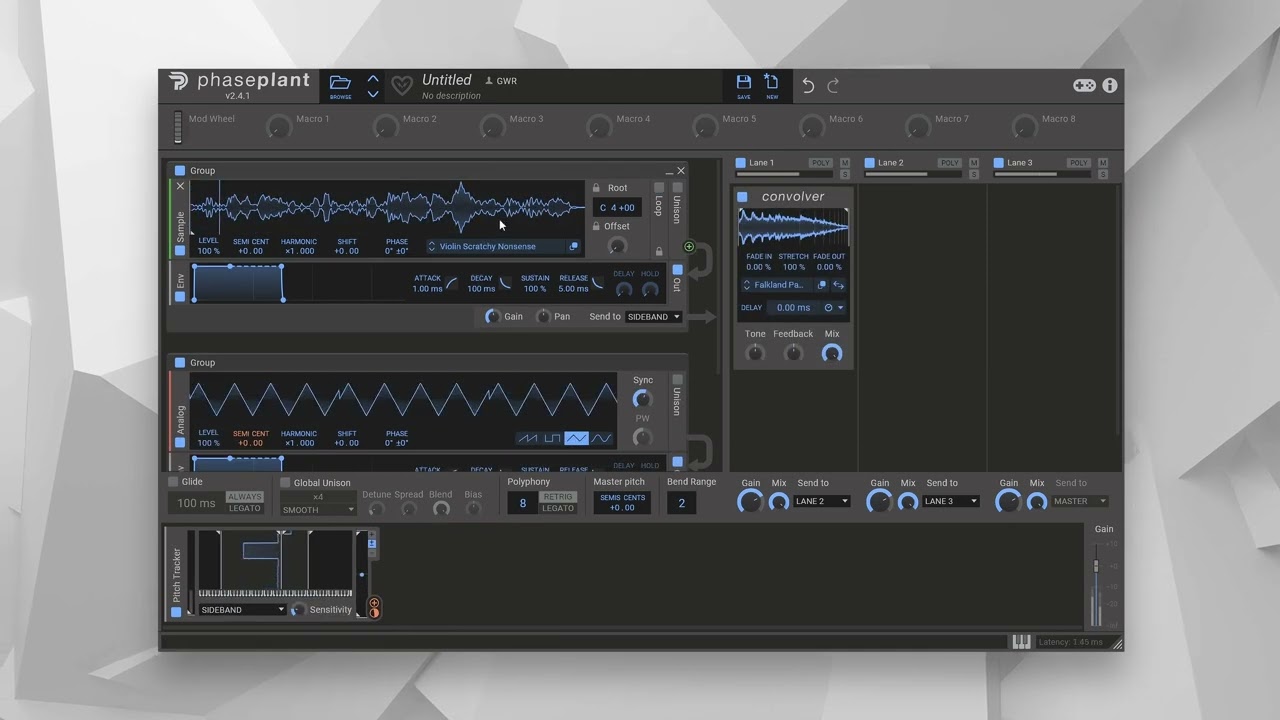Select the square waveform
Image resolution: width=1280 pixels, height=720 pixels.
click(x=552, y=438)
